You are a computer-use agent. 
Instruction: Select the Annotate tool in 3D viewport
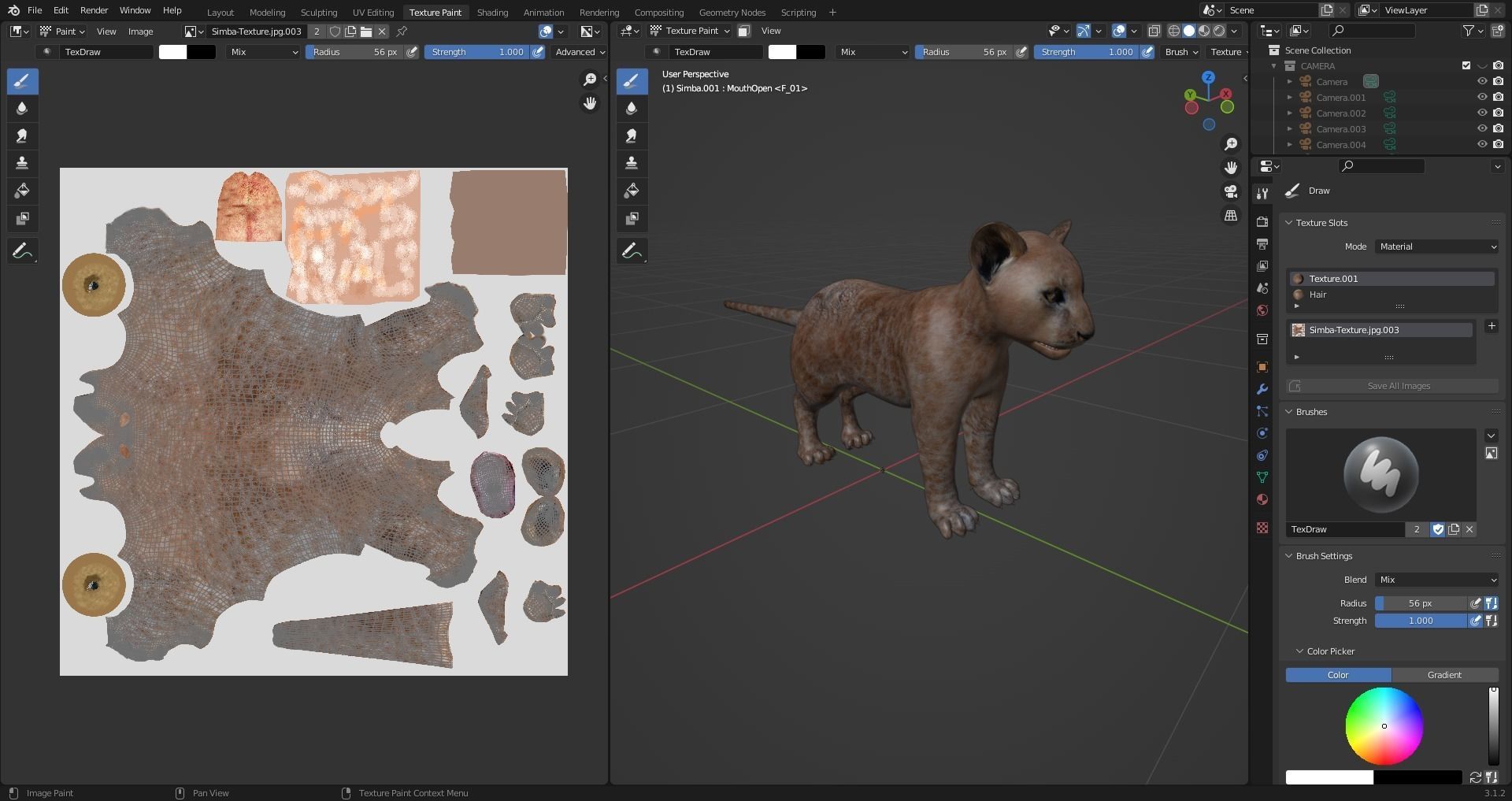click(632, 251)
